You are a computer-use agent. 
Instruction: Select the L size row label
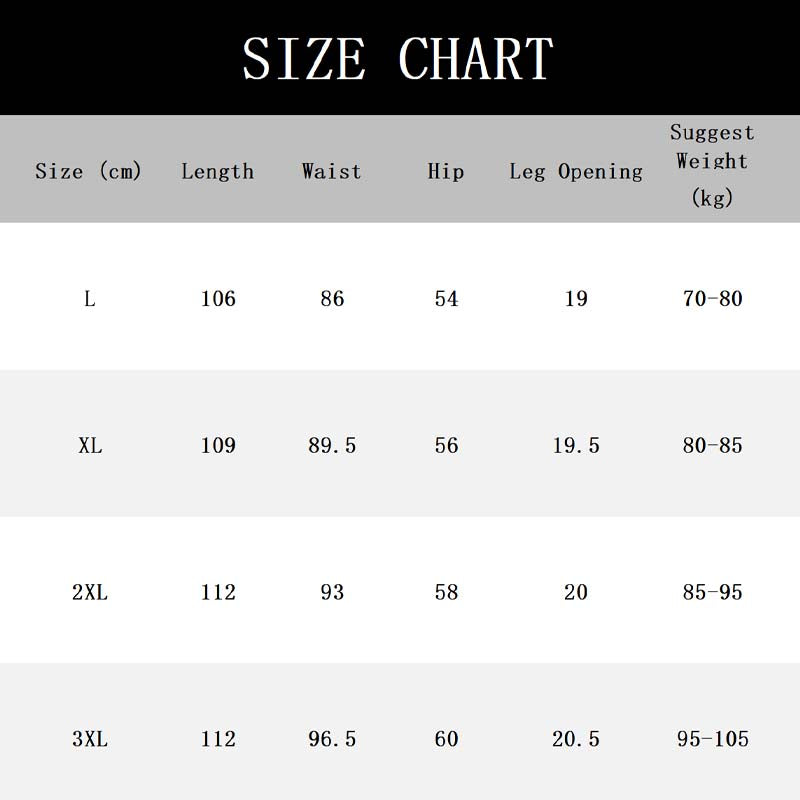point(90,298)
